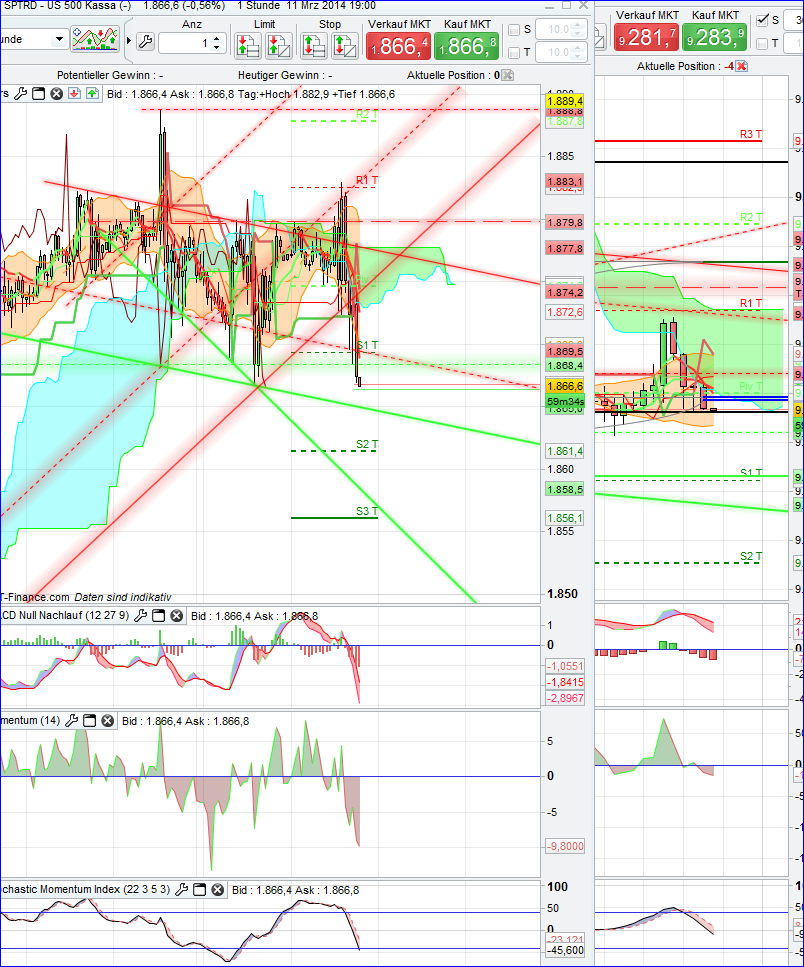Increase the Anz quantity with the stepper
This screenshot has width=804, height=967.
click(x=214, y=37)
